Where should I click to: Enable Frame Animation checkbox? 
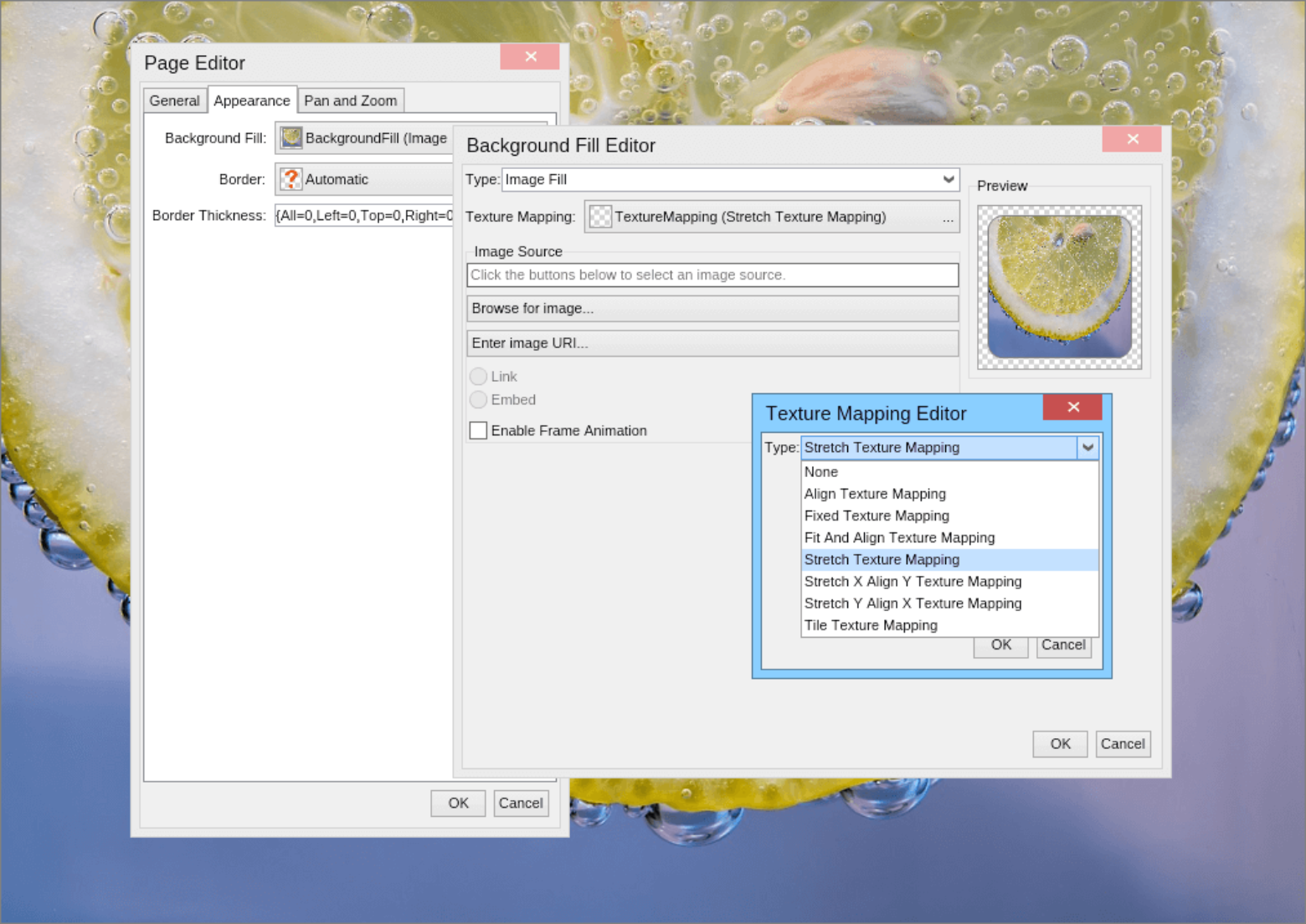click(x=479, y=431)
